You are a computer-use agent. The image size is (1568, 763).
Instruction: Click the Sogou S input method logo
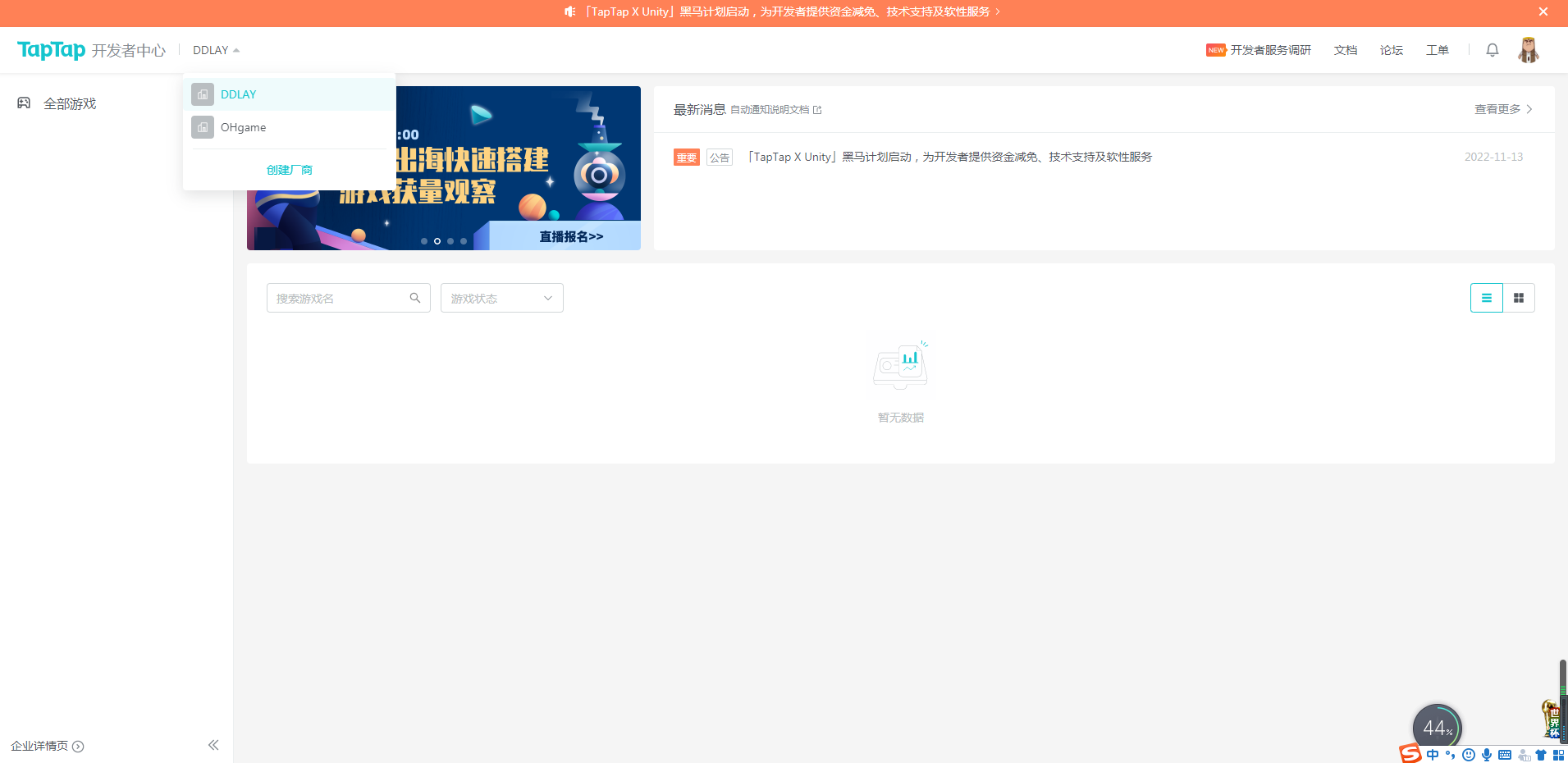1410,754
